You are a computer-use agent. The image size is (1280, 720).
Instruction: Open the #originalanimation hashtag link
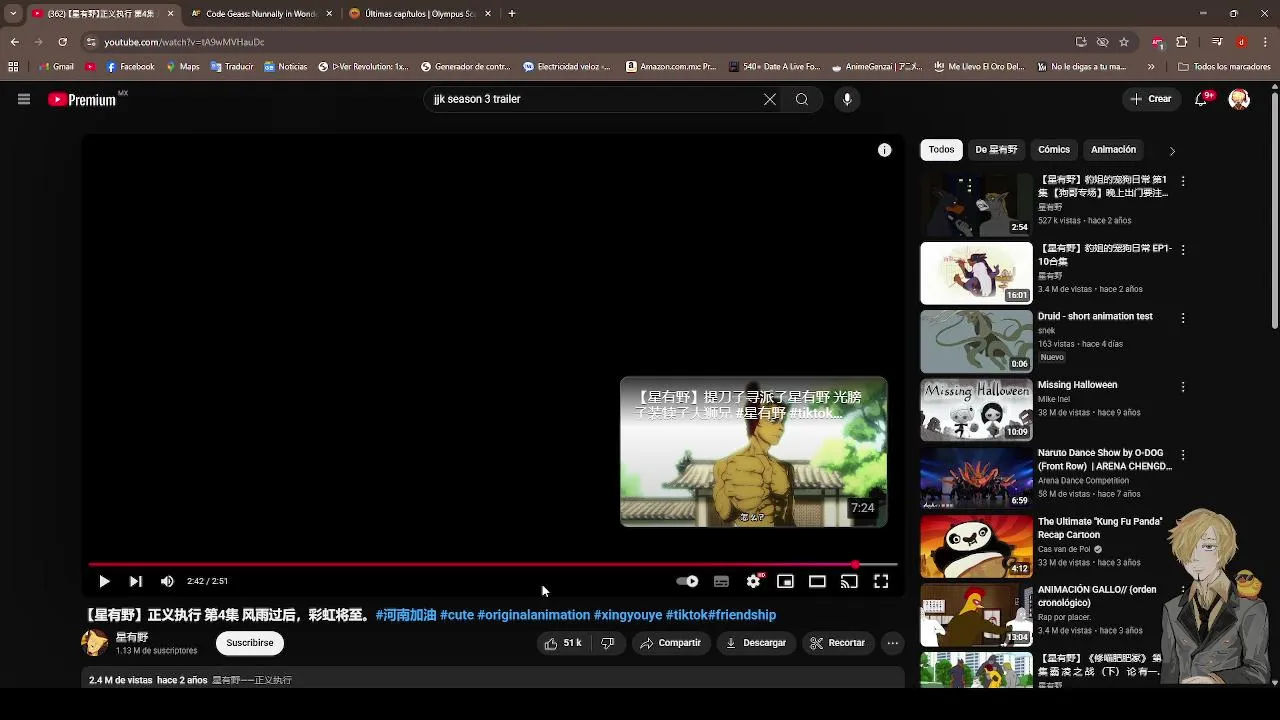[x=533, y=615]
